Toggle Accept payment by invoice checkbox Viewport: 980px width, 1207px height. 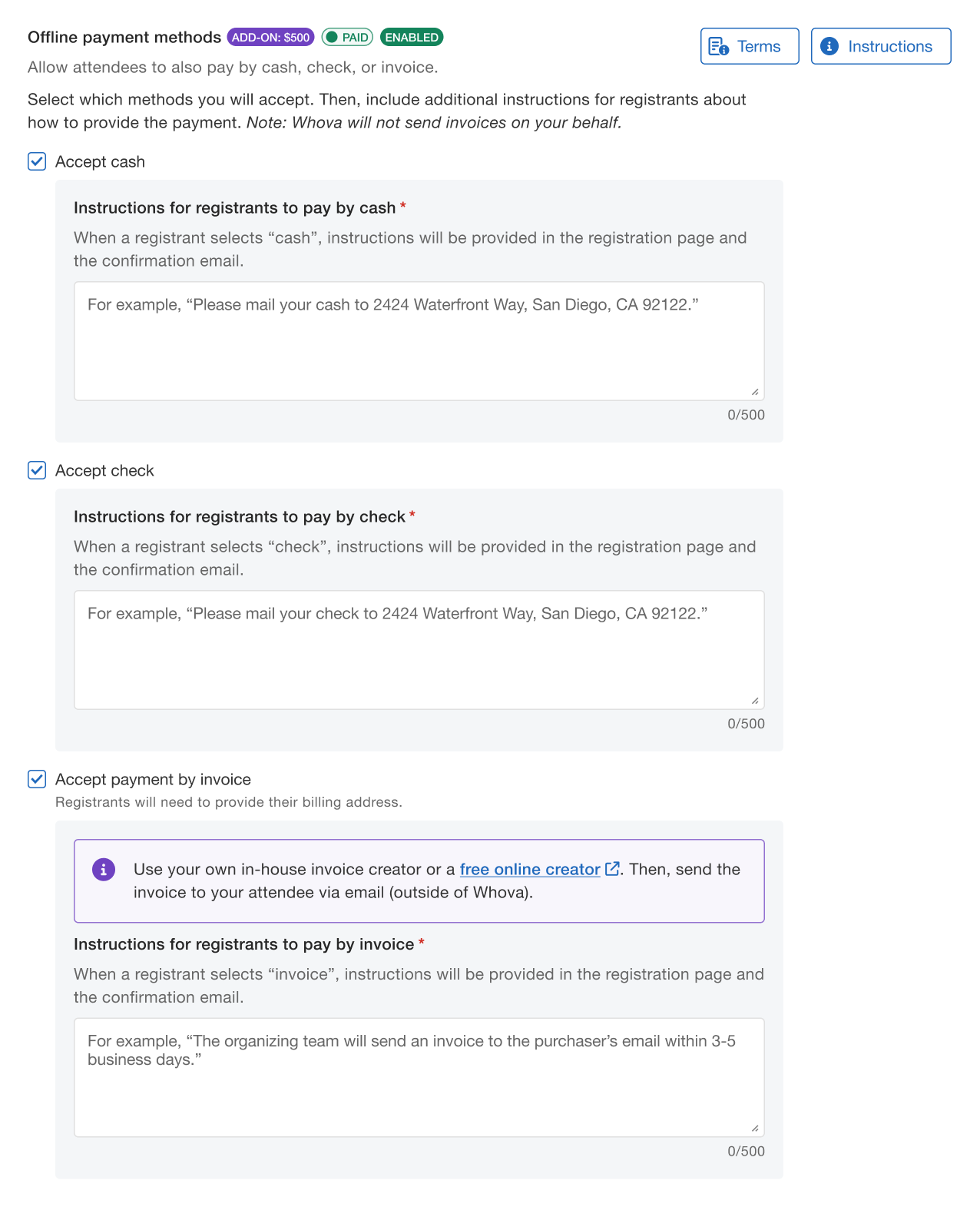(37, 779)
